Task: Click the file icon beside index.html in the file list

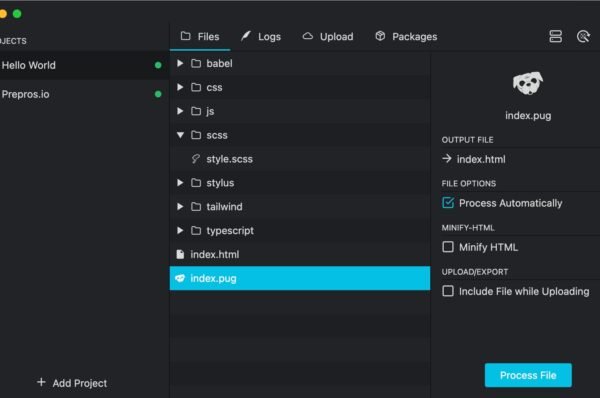Action: [180, 254]
